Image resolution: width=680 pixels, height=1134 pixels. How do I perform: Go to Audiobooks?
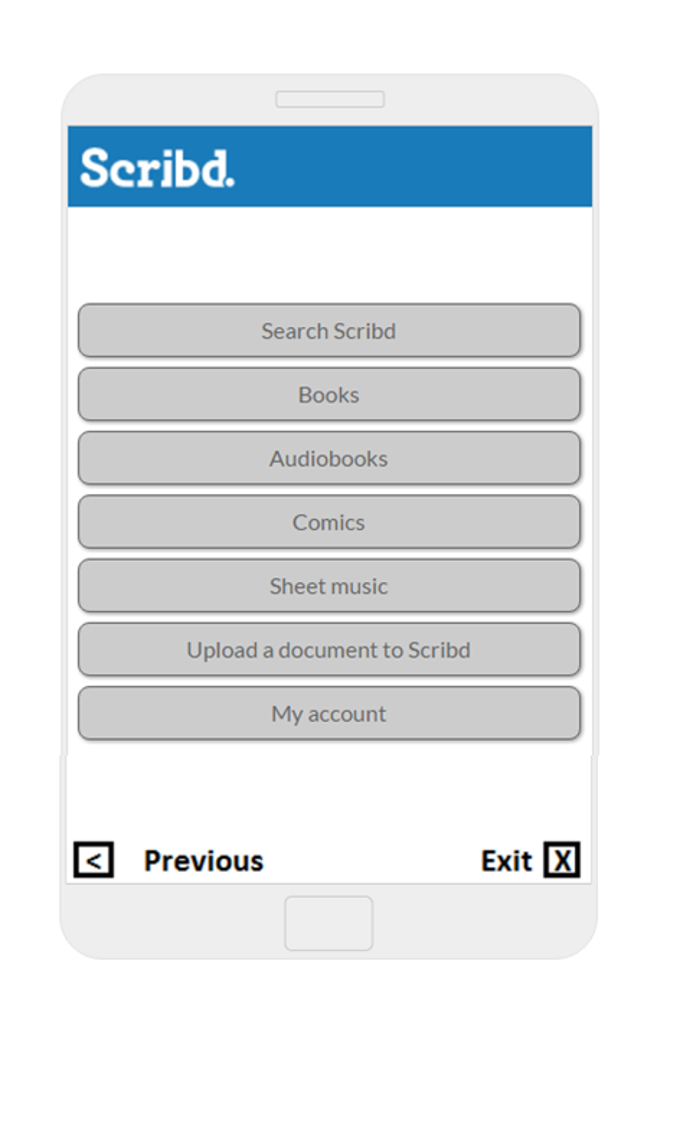click(x=329, y=459)
